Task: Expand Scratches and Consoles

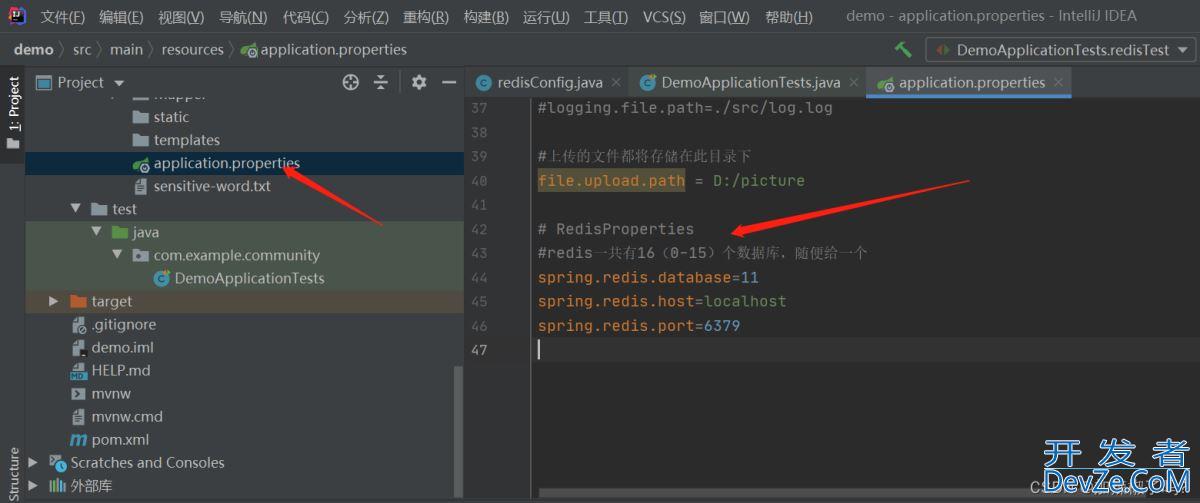Action: click(33, 462)
